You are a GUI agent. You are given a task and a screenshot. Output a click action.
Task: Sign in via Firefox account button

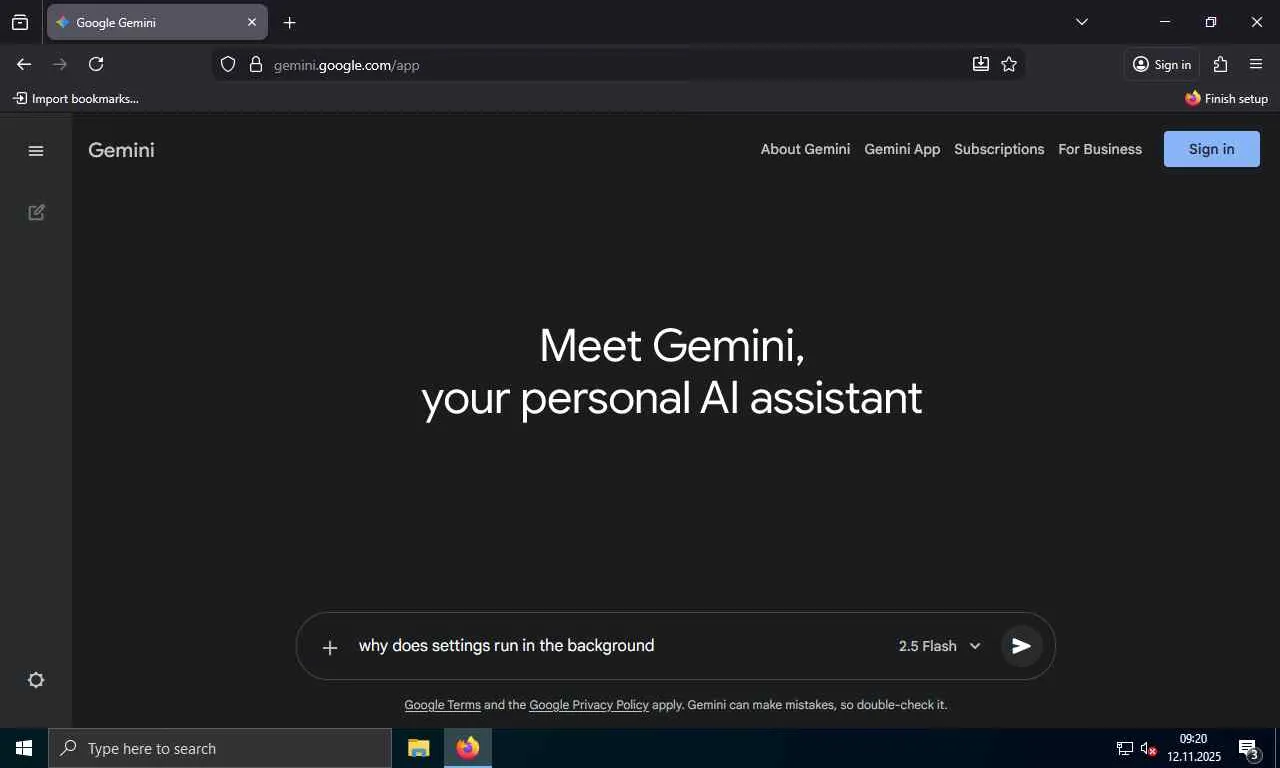(x=1161, y=64)
